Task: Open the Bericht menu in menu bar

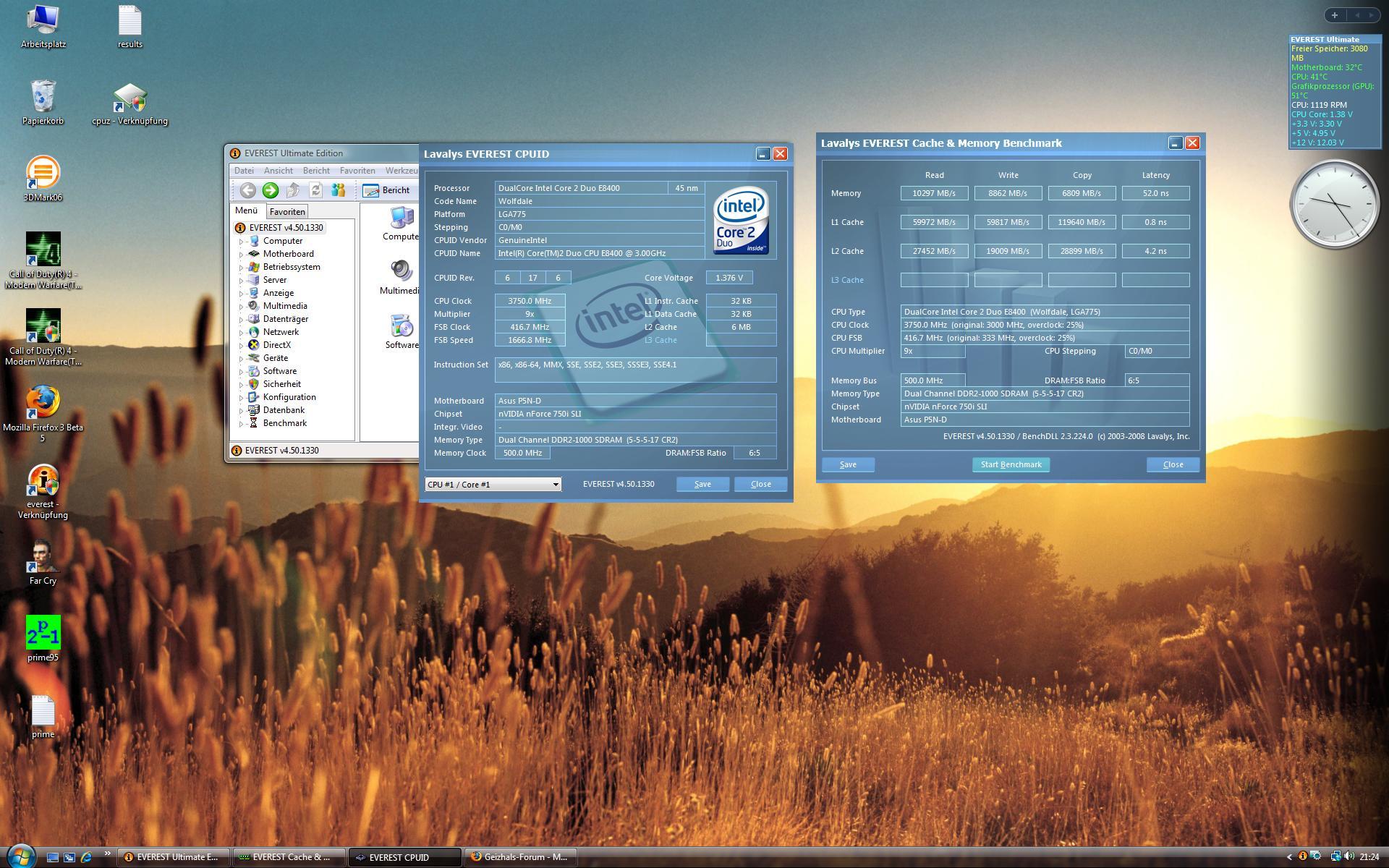Action: click(316, 171)
